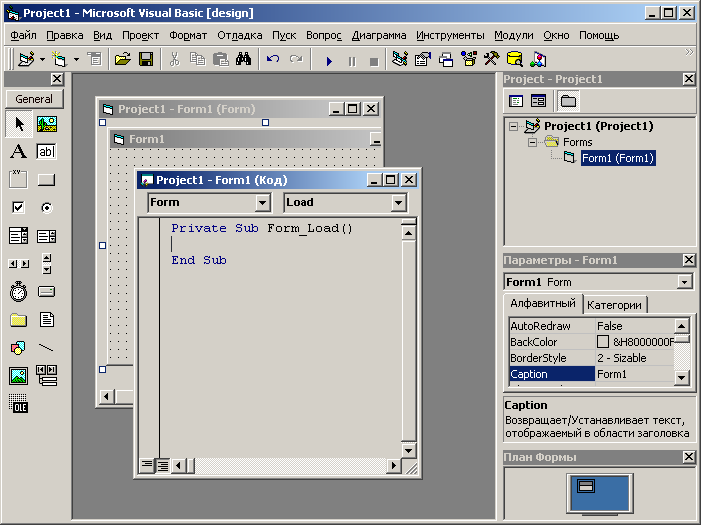Click the Undo toolbar icon
Screen dimensions: 701x525
click(x=273, y=60)
